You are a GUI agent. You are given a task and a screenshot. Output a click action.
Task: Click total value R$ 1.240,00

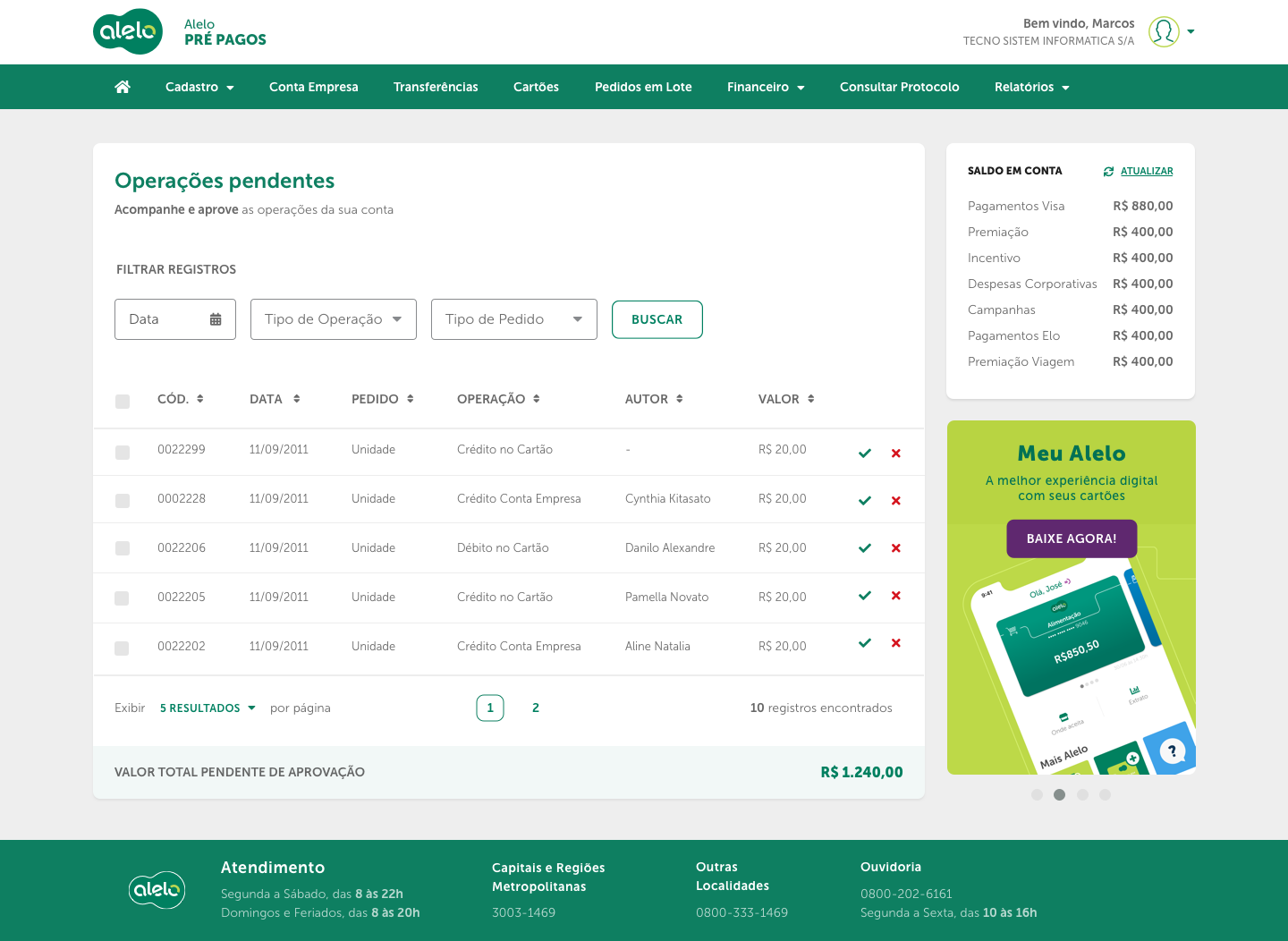[x=862, y=772]
